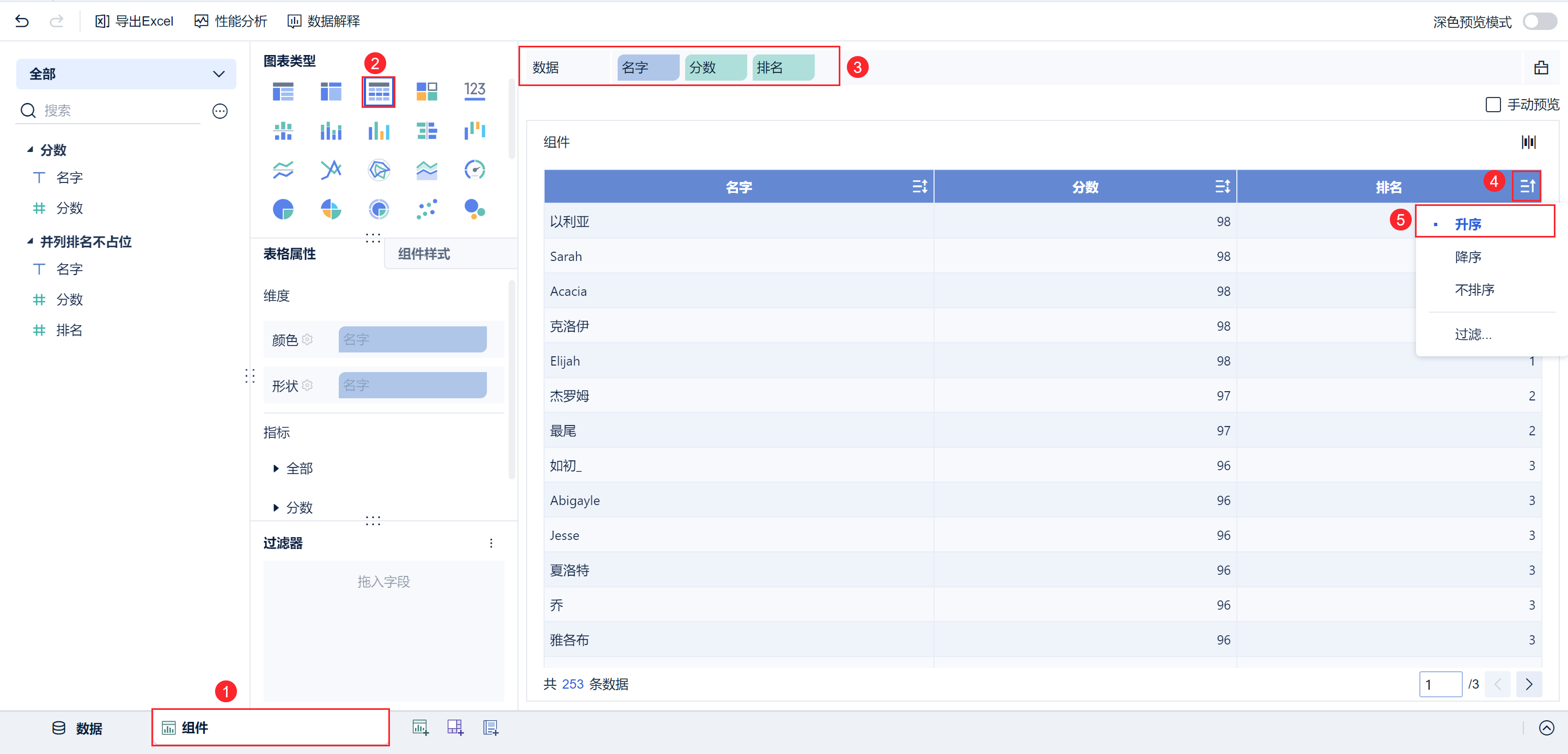Image resolution: width=1568 pixels, height=754 pixels.
Task: Click the 导出Excel button
Action: [x=135, y=21]
